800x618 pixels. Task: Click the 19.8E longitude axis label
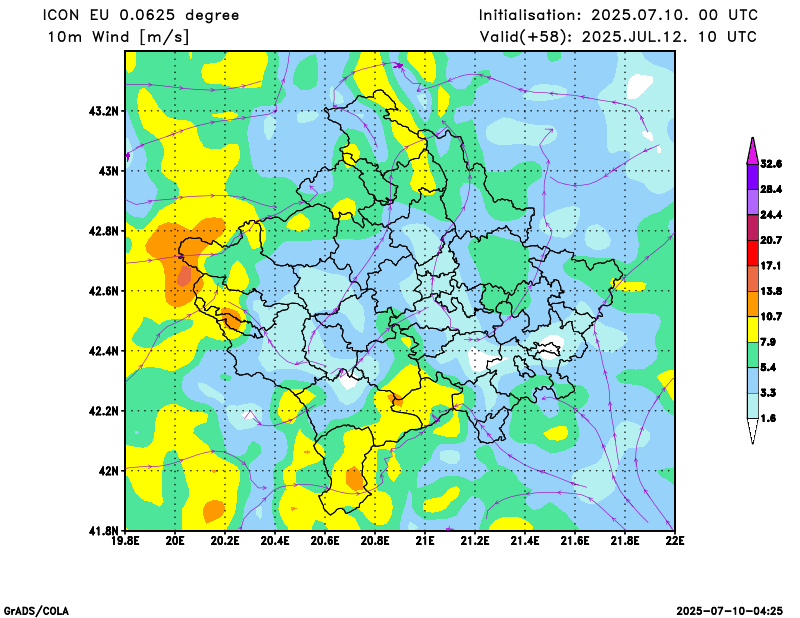tap(126, 540)
